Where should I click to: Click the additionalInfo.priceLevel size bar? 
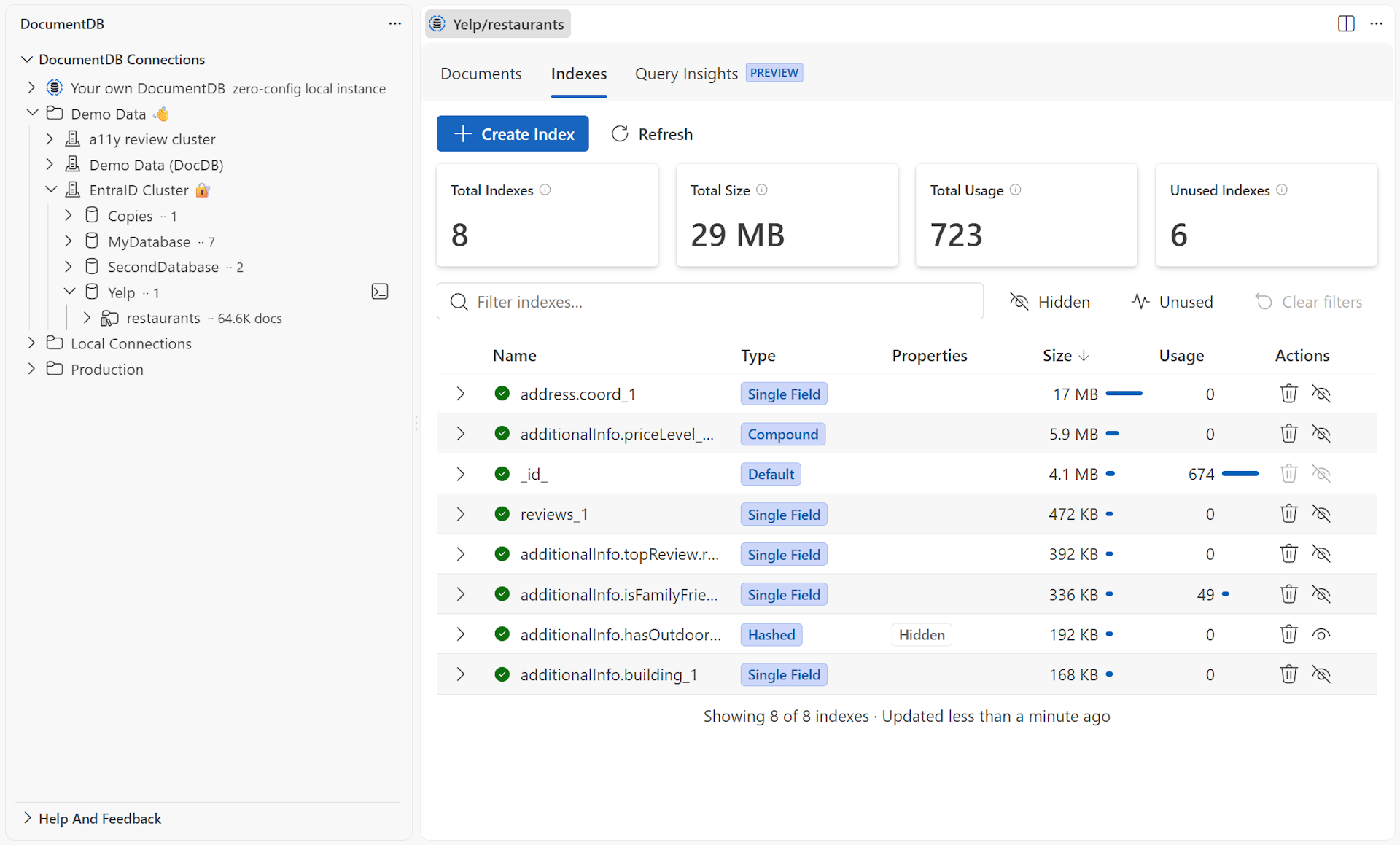(1112, 434)
